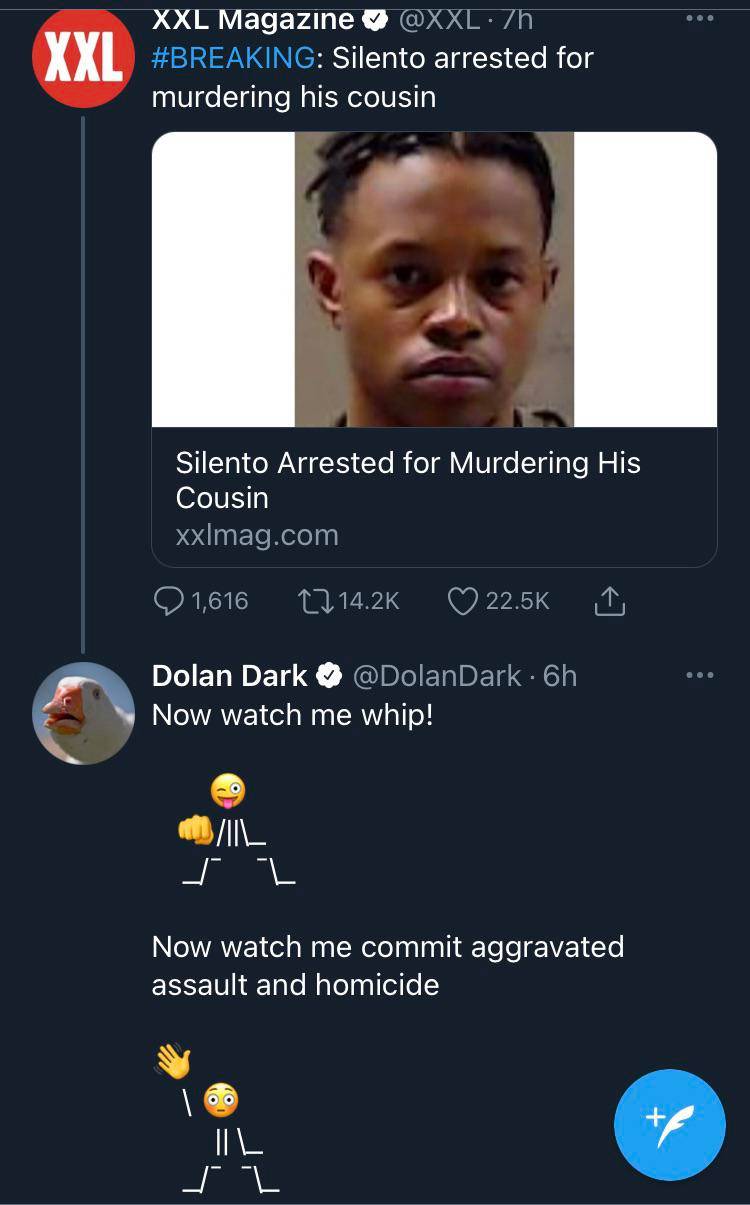Tap the XXL Magazine display name

click(253, 19)
